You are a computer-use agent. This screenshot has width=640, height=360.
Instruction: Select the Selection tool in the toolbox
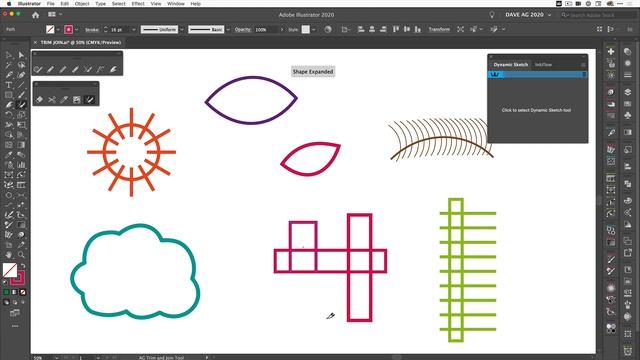click(9, 55)
